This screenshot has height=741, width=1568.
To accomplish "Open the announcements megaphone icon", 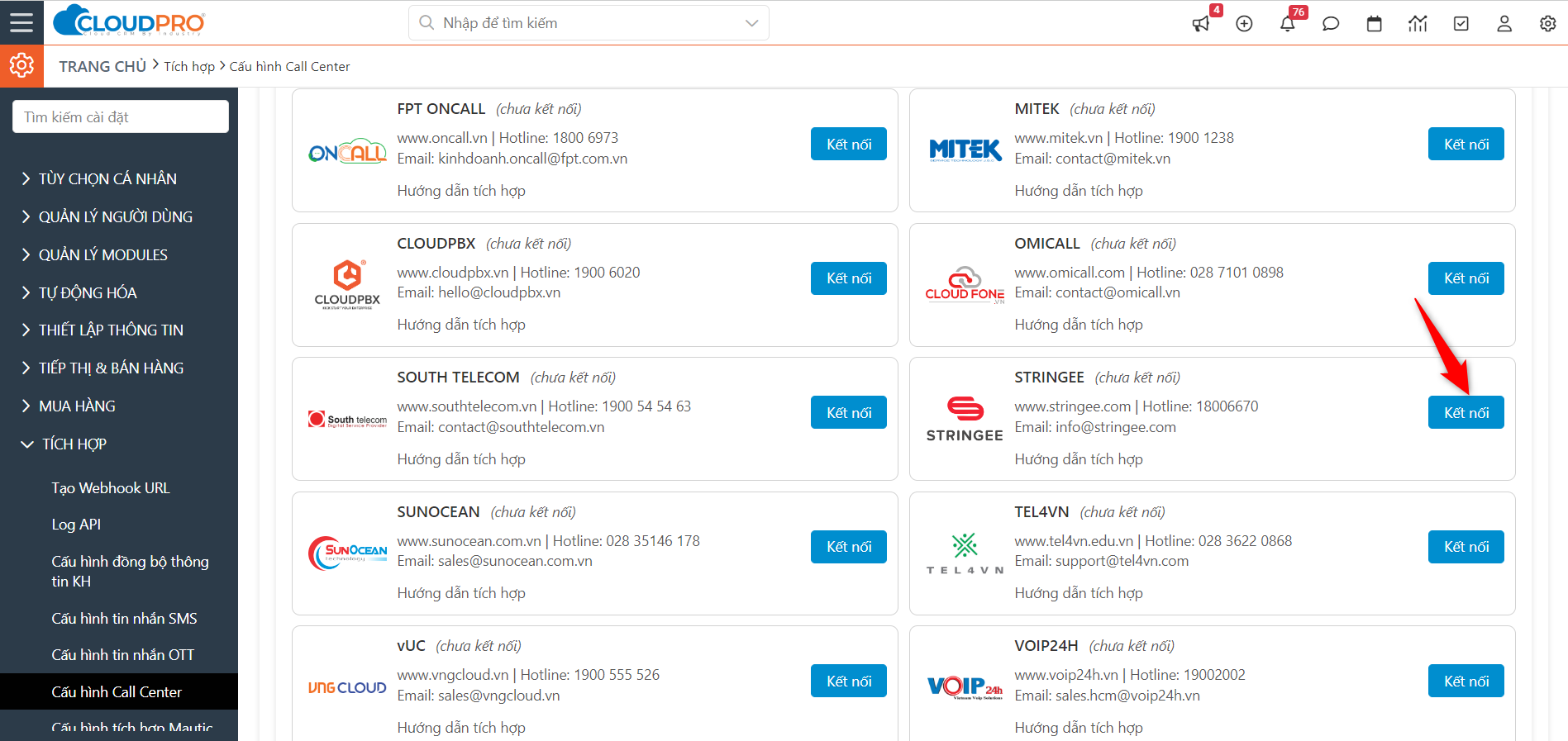I will [x=1201, y=24].
